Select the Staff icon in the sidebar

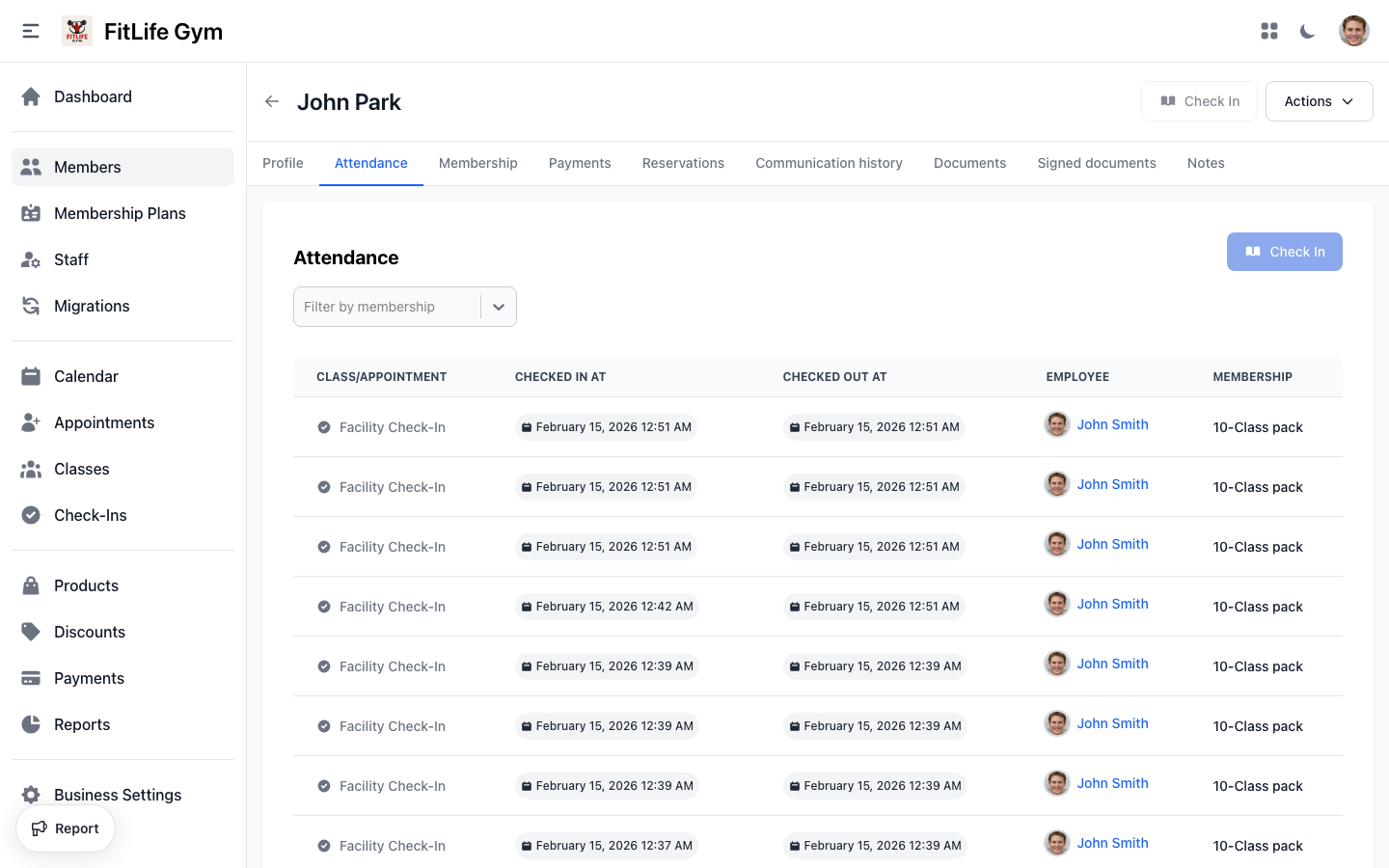click(31, 259)
